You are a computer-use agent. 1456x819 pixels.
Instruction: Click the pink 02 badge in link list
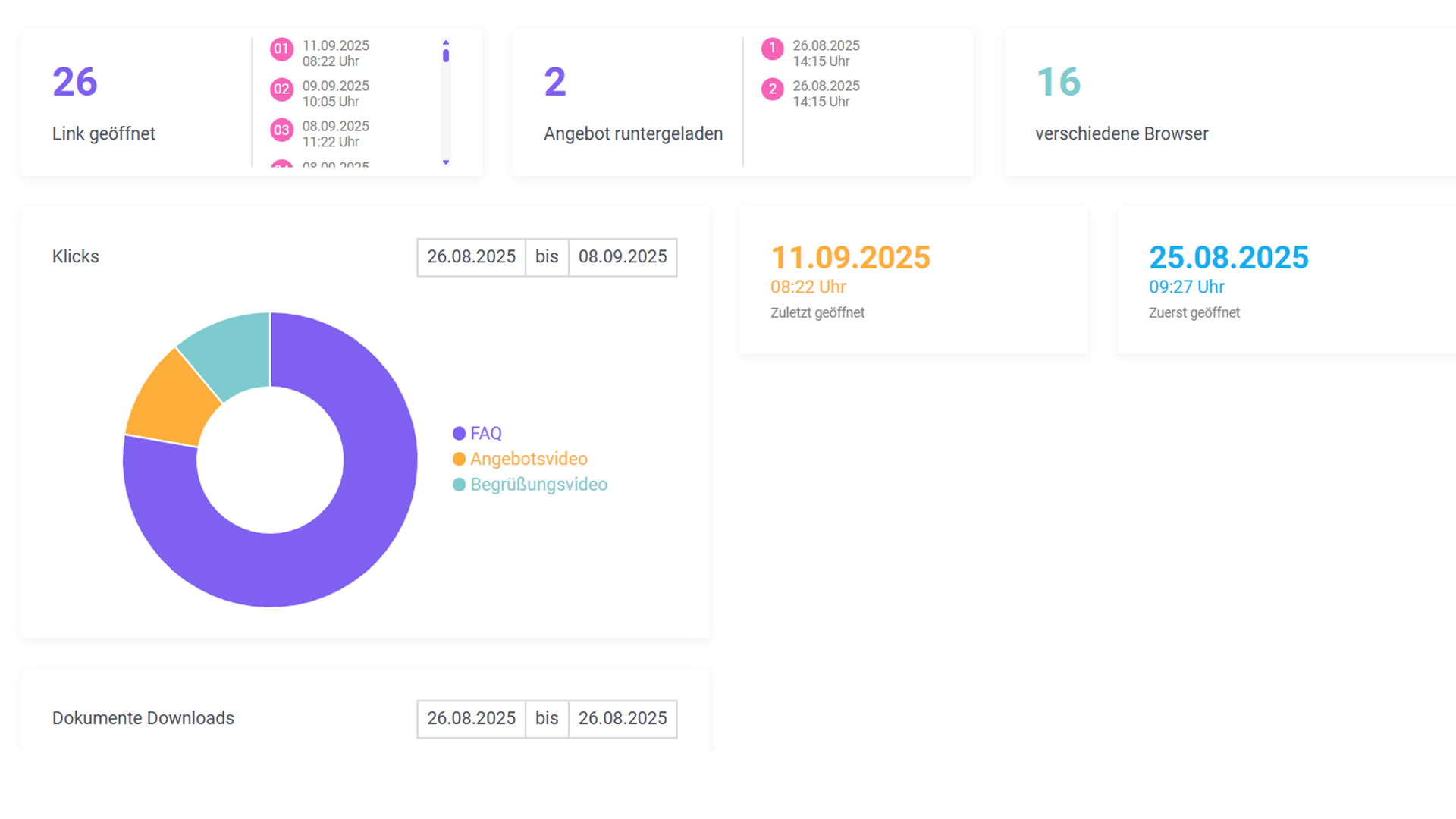[x=281, y=89]
